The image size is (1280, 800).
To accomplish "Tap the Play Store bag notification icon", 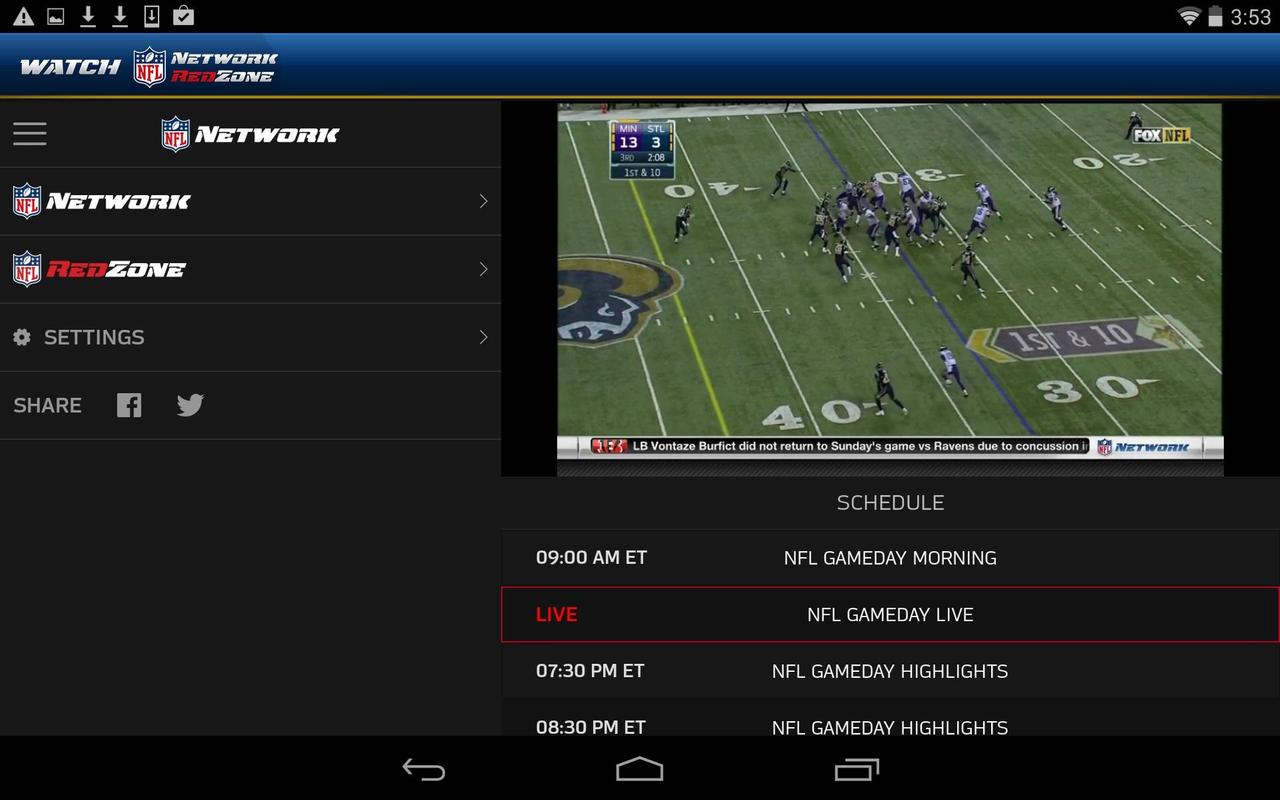I will pyautogui.click(x=183, y=16).
